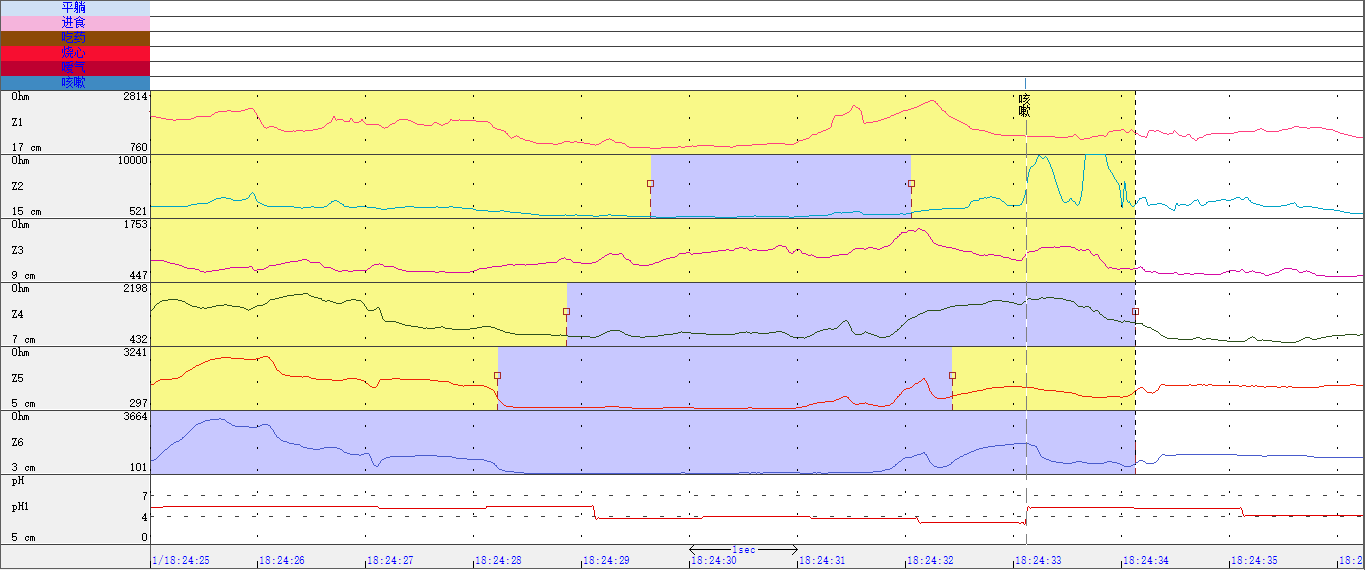Image resolution: width=1365 pixels, height=570 pixels.
Task: Click the Z6 3 cm channel label
Action: (17, 442)
